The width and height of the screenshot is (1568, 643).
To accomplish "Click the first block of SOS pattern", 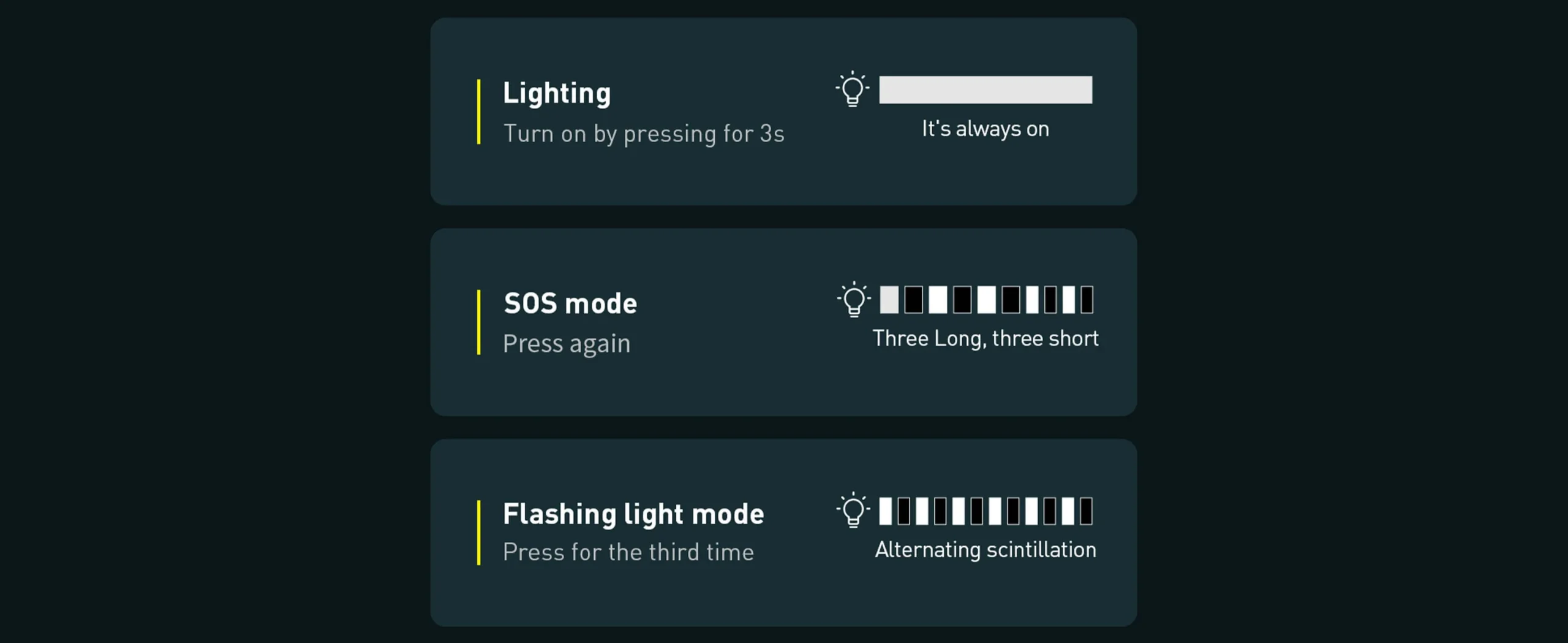I will coord(889,300).
